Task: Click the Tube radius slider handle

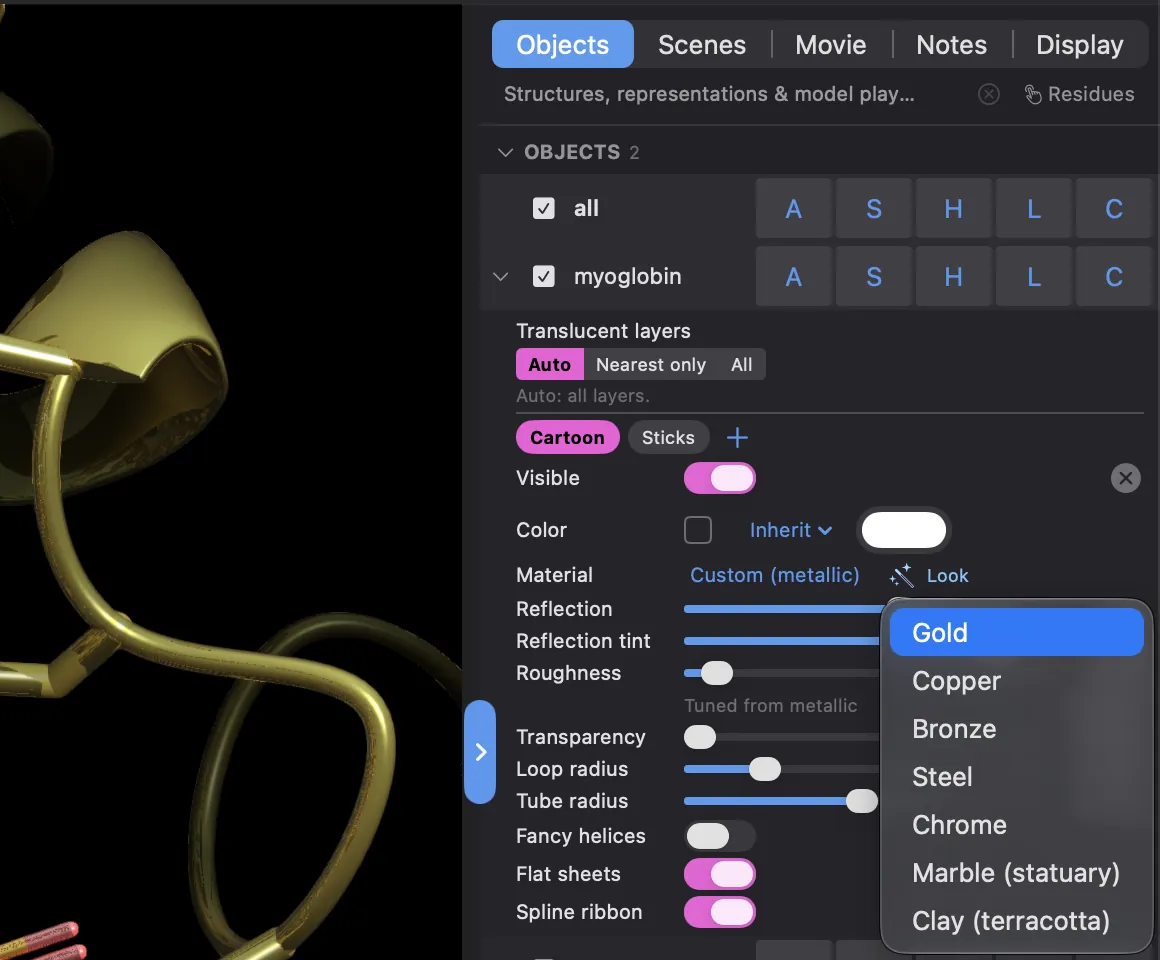Action: pyautogui.click(x=861, y=801)
